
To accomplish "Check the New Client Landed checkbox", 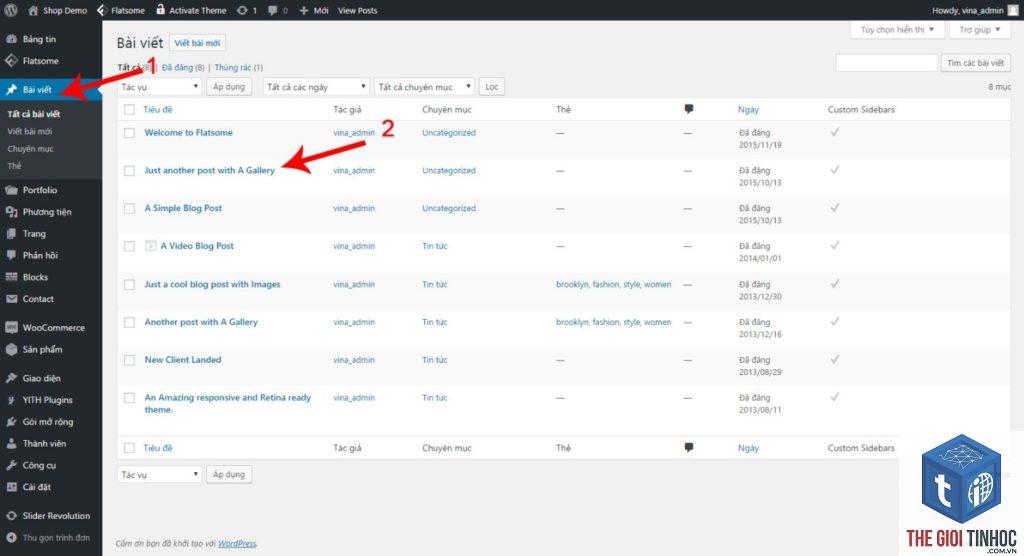I will (x=129, y=360).
